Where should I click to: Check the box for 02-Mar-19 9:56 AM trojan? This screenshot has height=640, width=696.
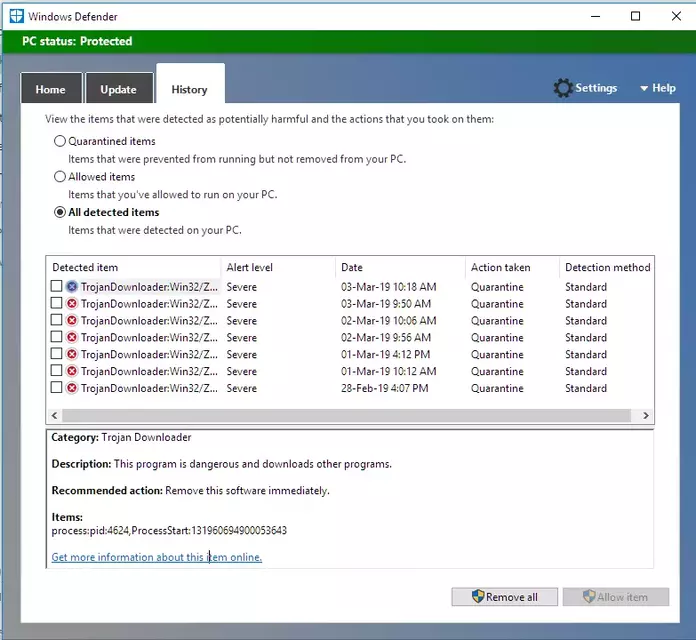tap(56, 337)
